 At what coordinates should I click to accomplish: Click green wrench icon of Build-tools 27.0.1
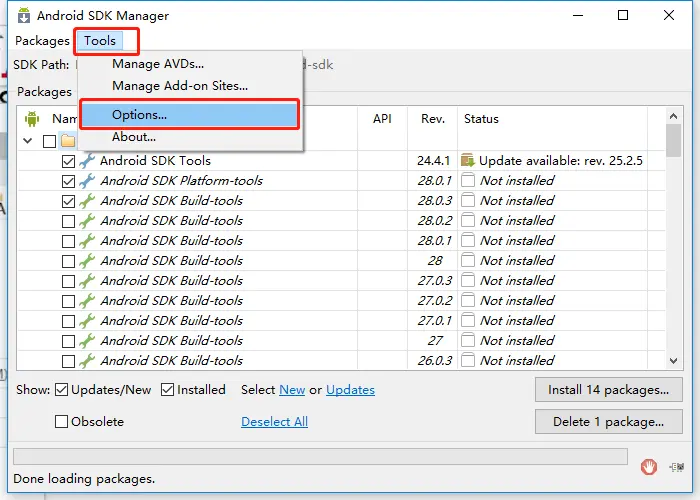(x=87, y=321)
